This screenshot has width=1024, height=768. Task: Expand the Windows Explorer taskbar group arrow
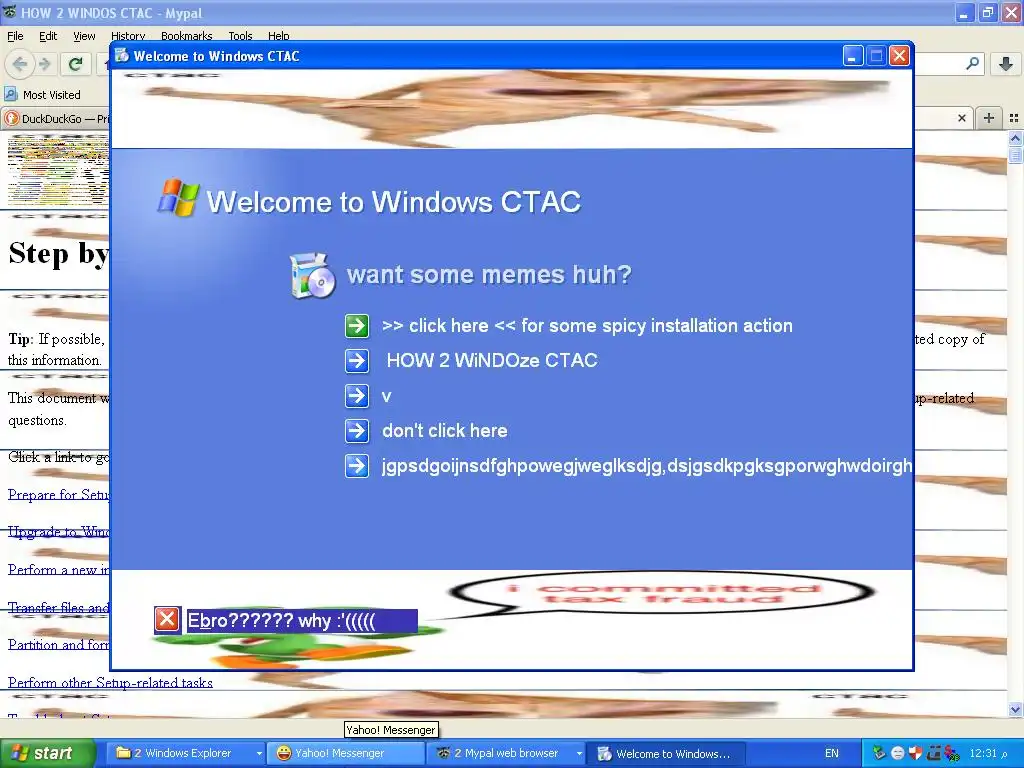pos(259,754)
